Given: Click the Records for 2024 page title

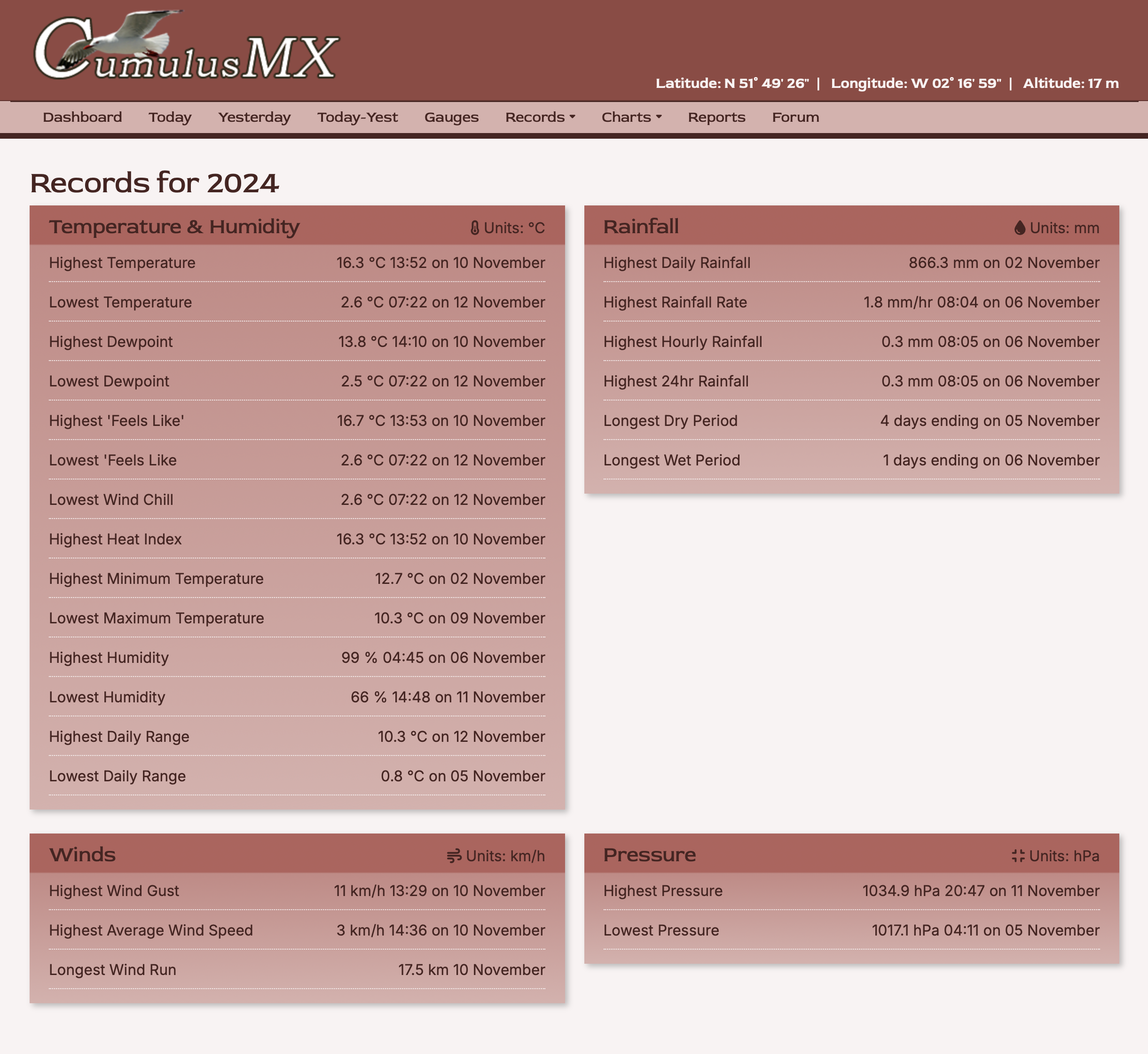Looking at the screenshot, I should [154, 183].
